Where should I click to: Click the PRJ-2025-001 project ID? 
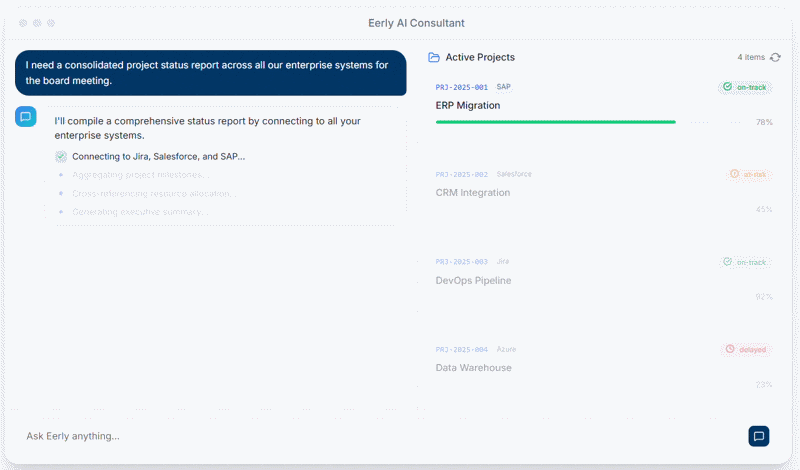coord(462,87)
